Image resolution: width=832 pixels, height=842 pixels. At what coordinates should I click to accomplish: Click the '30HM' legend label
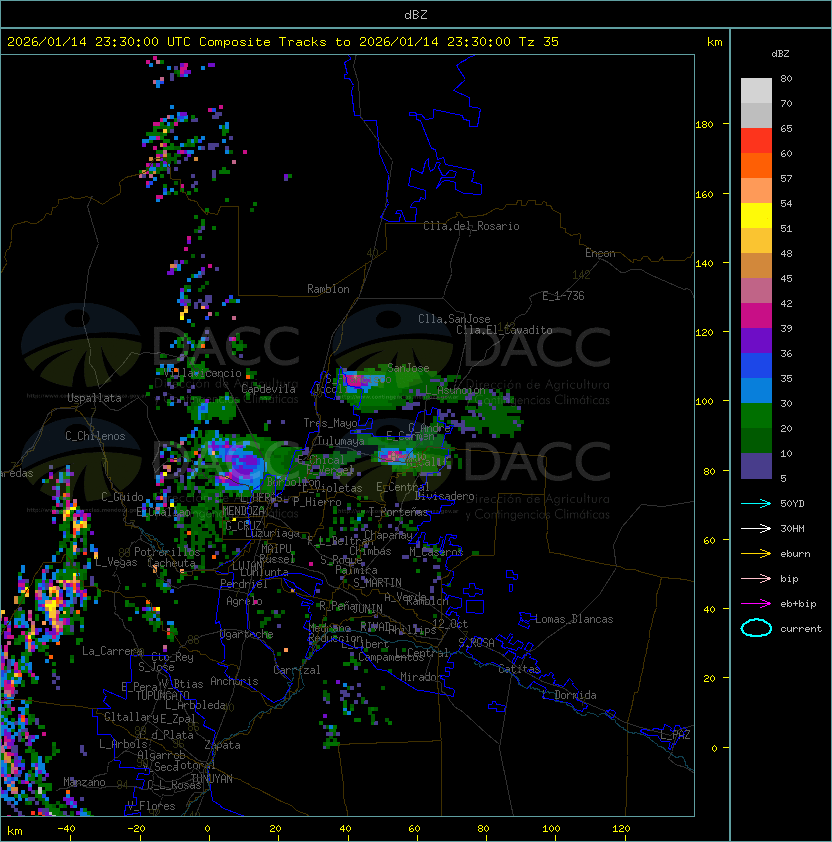[792, 528]
